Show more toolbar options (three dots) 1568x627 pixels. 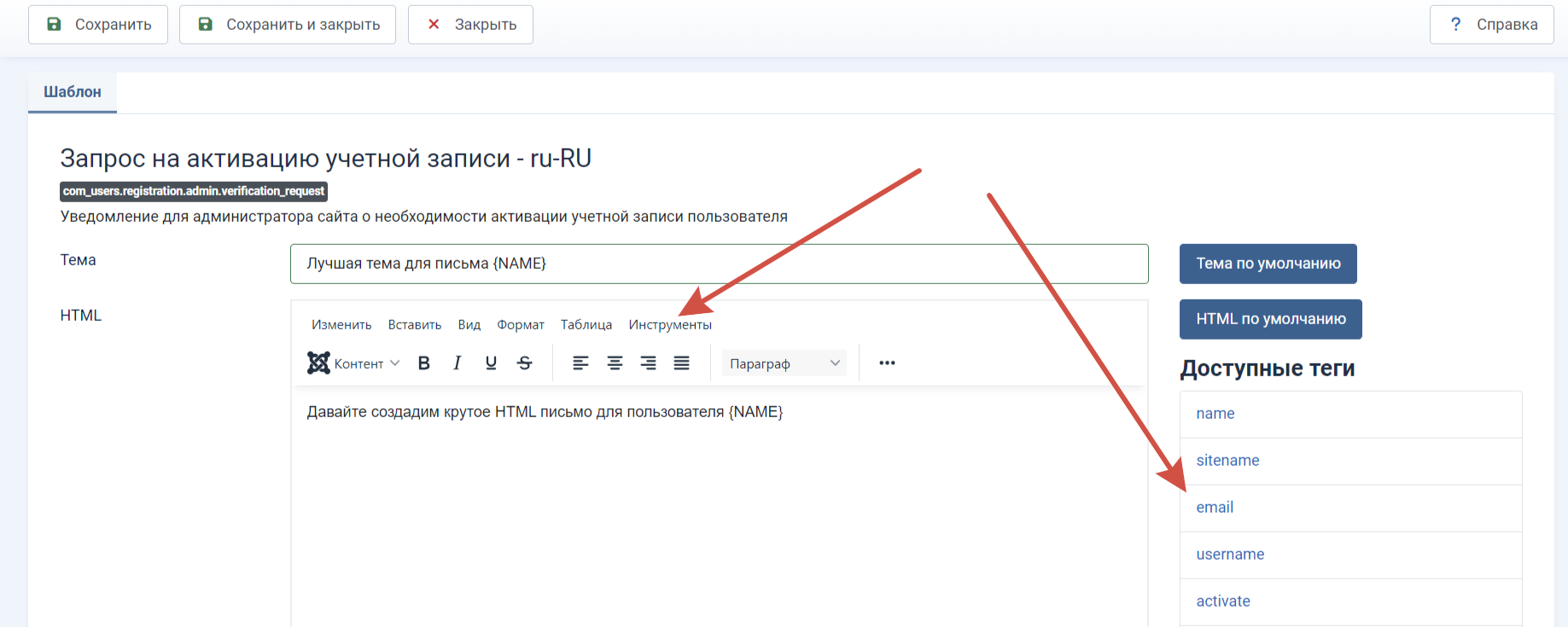point(887,363)
